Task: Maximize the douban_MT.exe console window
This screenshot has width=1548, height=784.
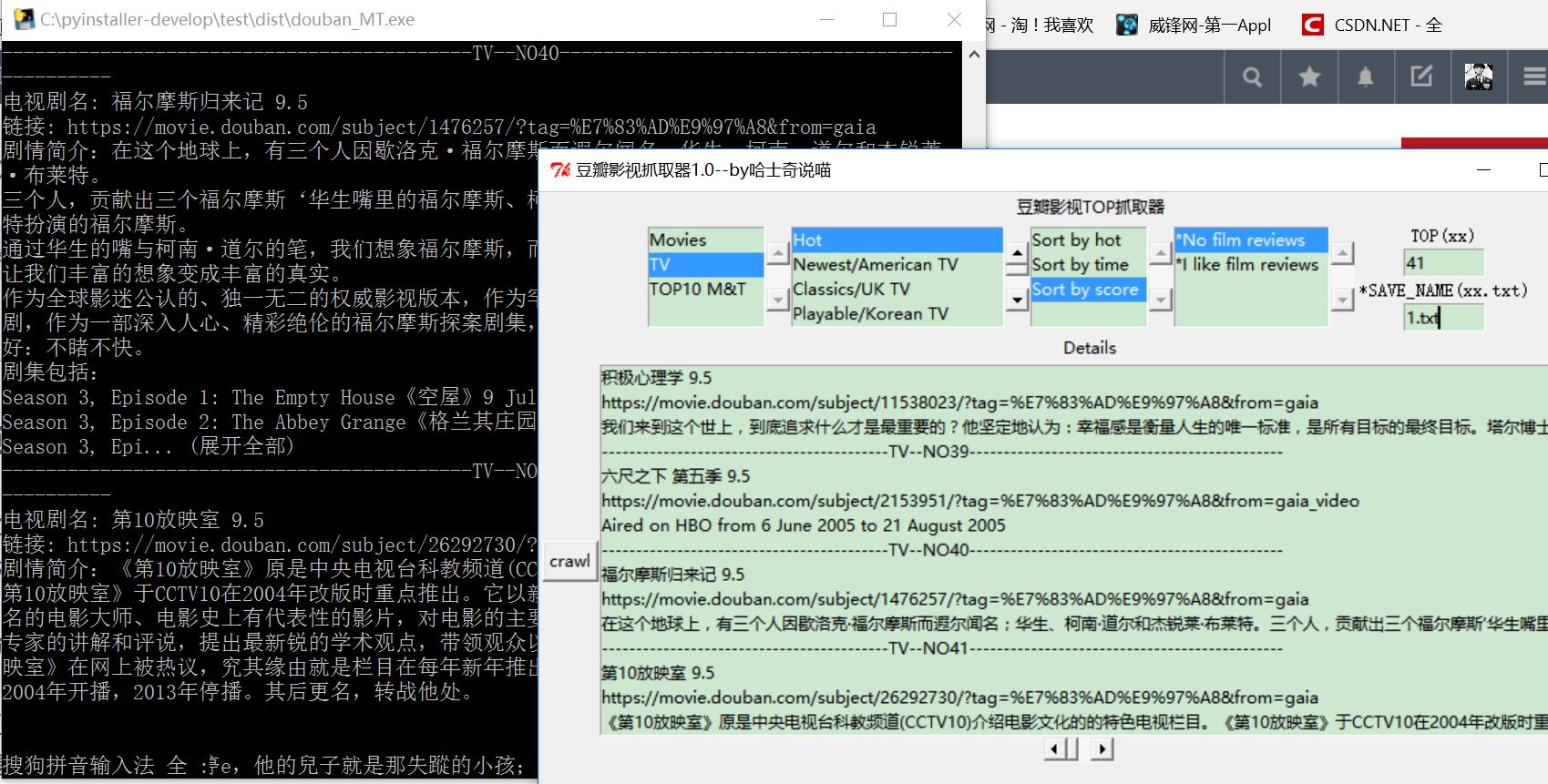Action: coord(890,19)
